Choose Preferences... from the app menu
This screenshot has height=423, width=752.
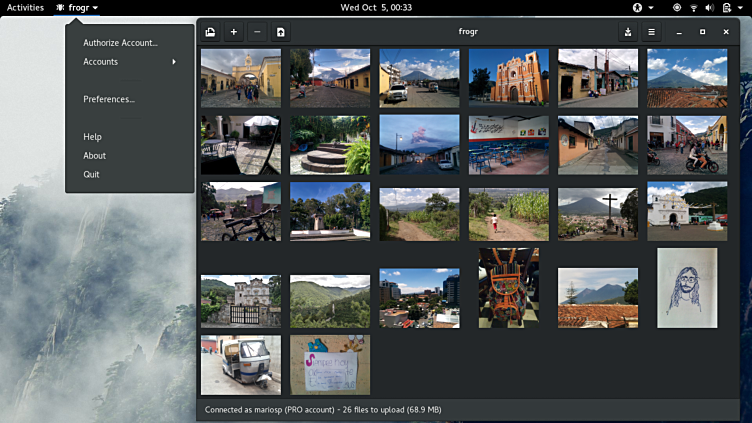click(x=109, y=99)
